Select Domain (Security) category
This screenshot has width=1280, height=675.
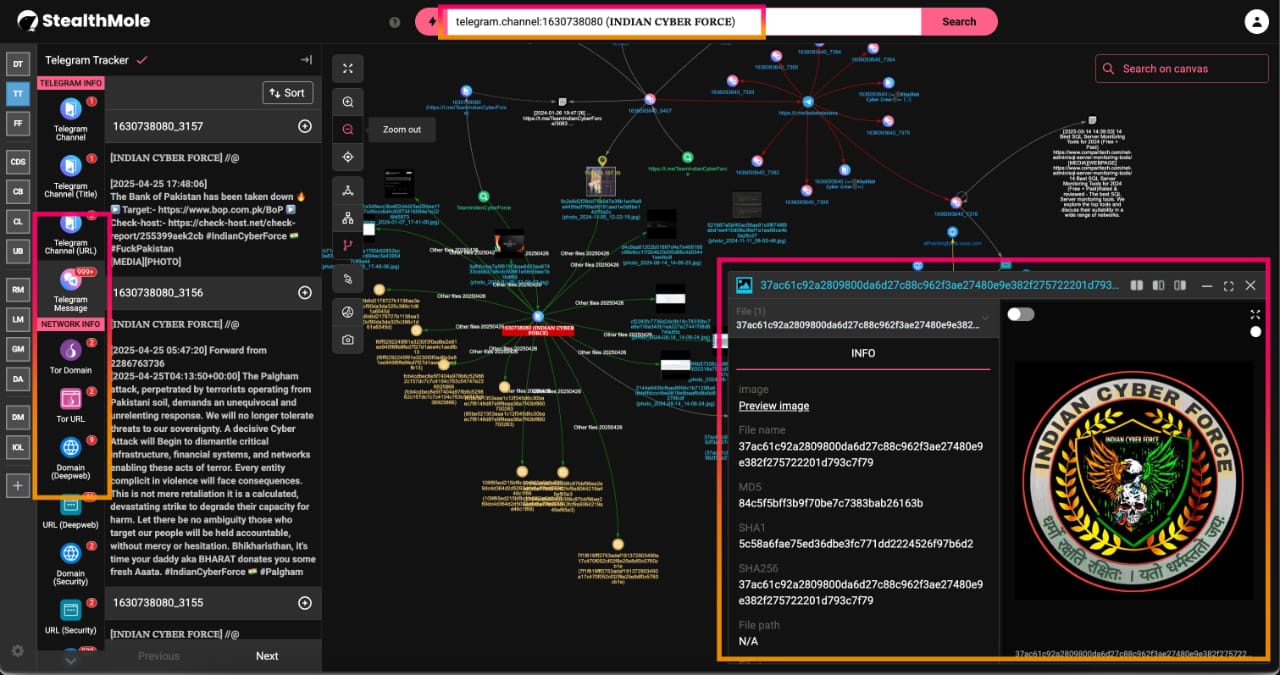pyautogui.click(x=71, y=565)
